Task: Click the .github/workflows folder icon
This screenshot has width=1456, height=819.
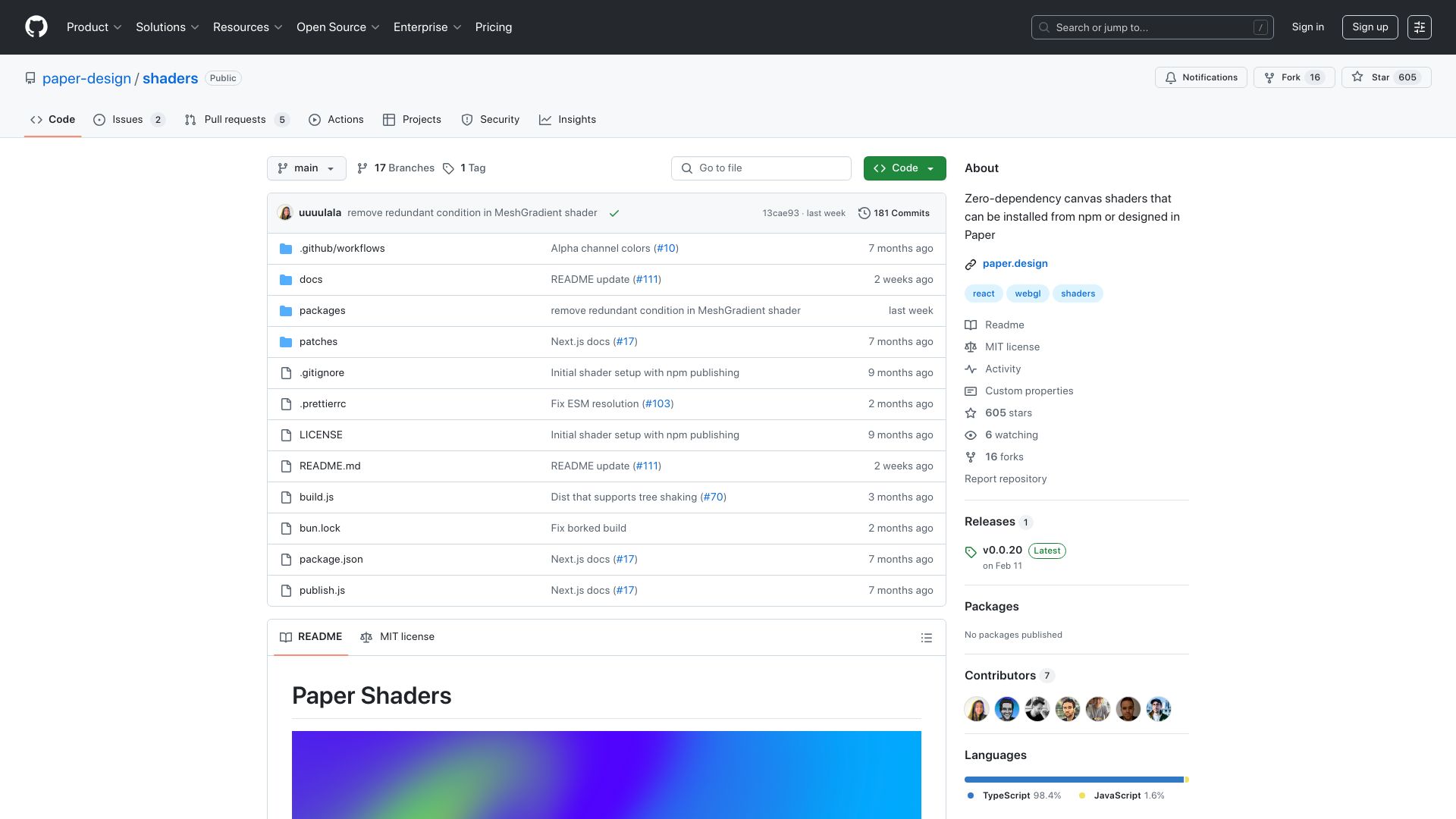Action: tap(286, 249)
